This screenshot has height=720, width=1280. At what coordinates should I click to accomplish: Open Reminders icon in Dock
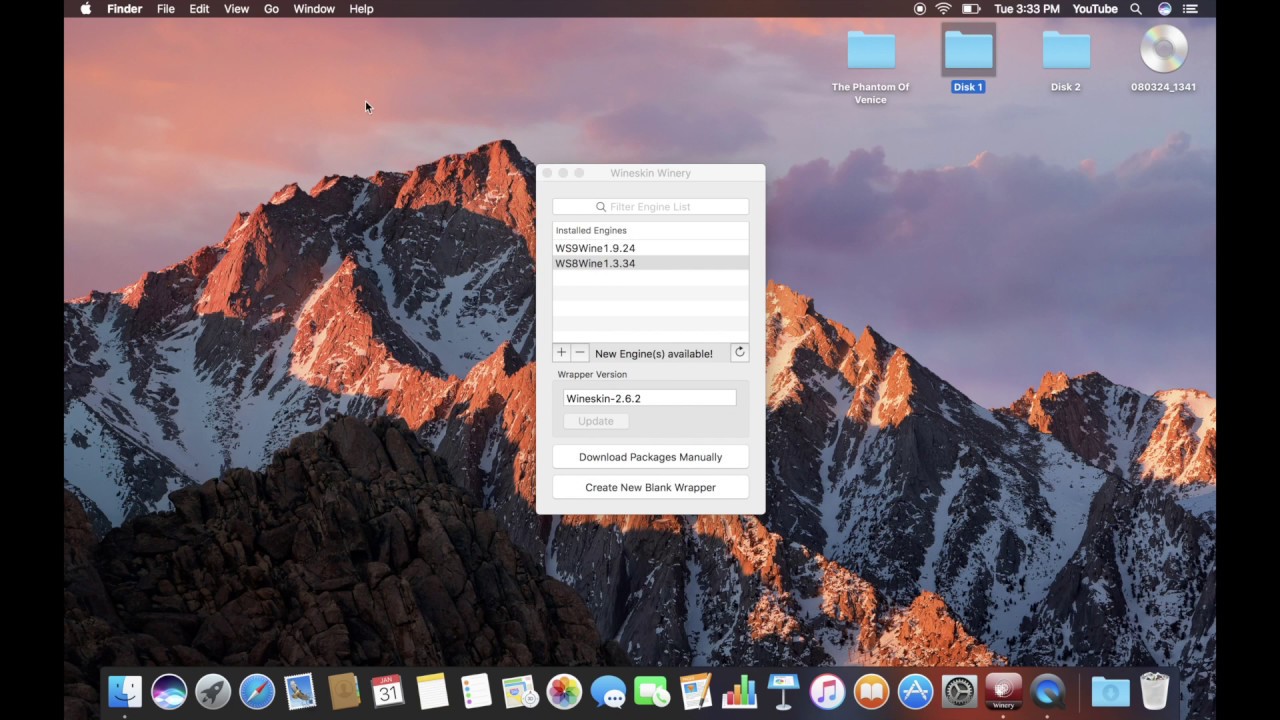click(x=476, y=691)
